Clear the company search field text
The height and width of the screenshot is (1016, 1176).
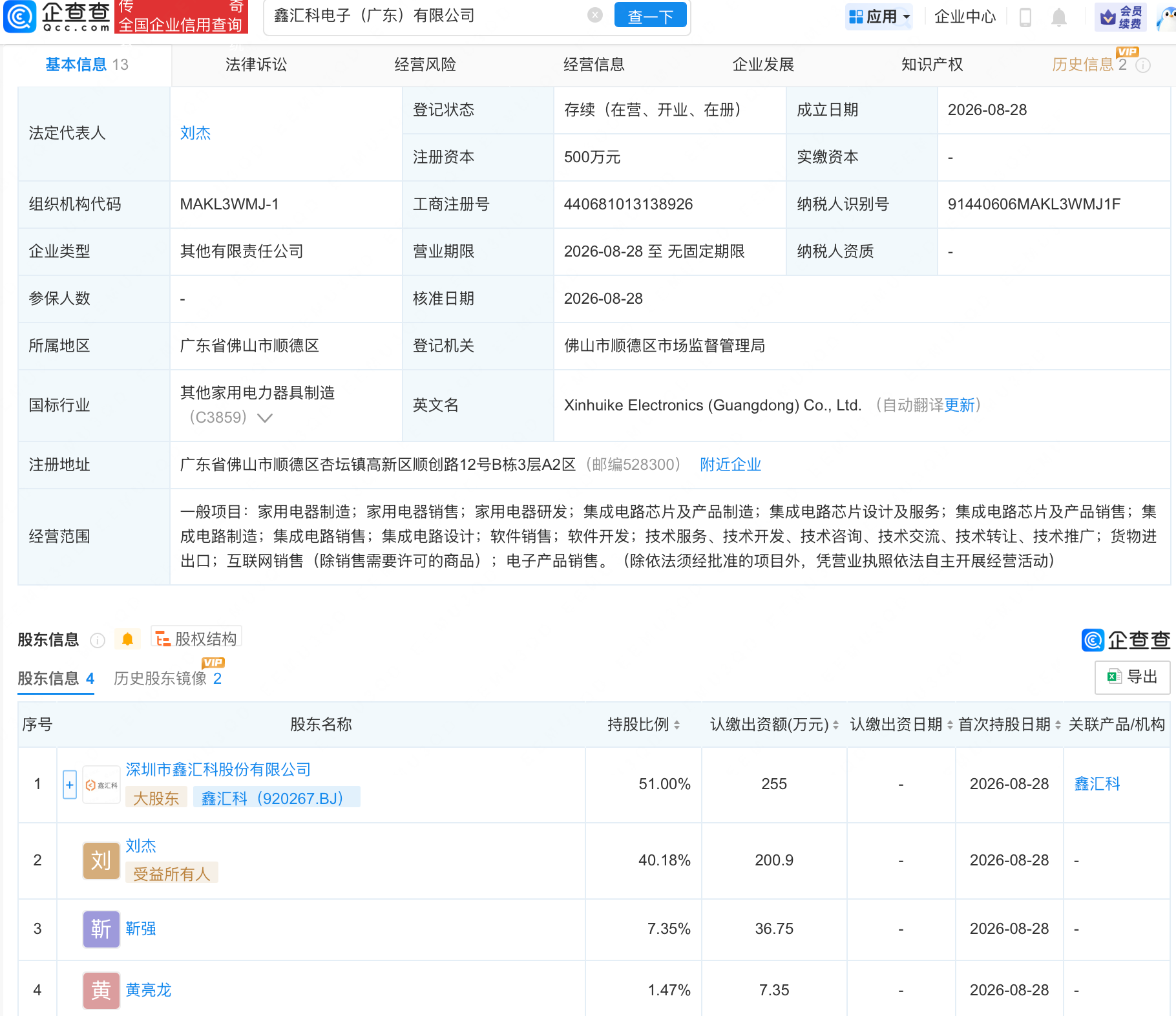[x=595, y=16]
